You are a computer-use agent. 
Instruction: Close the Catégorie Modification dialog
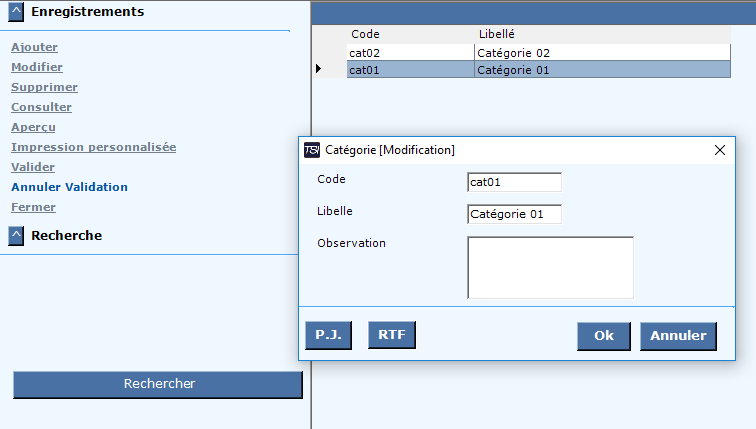(x=719, y=150)
